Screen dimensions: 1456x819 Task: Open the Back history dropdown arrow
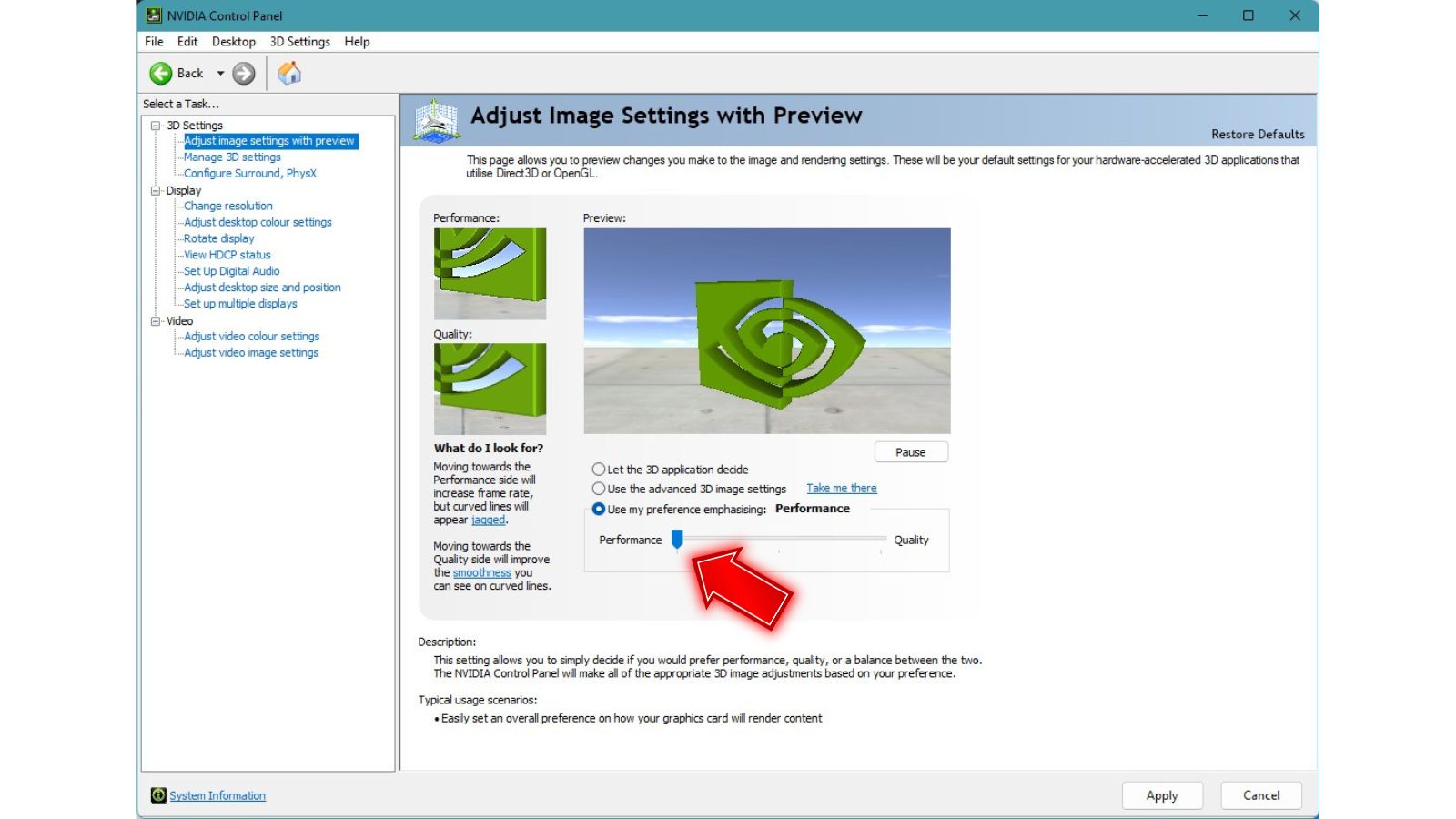point(220,74)
